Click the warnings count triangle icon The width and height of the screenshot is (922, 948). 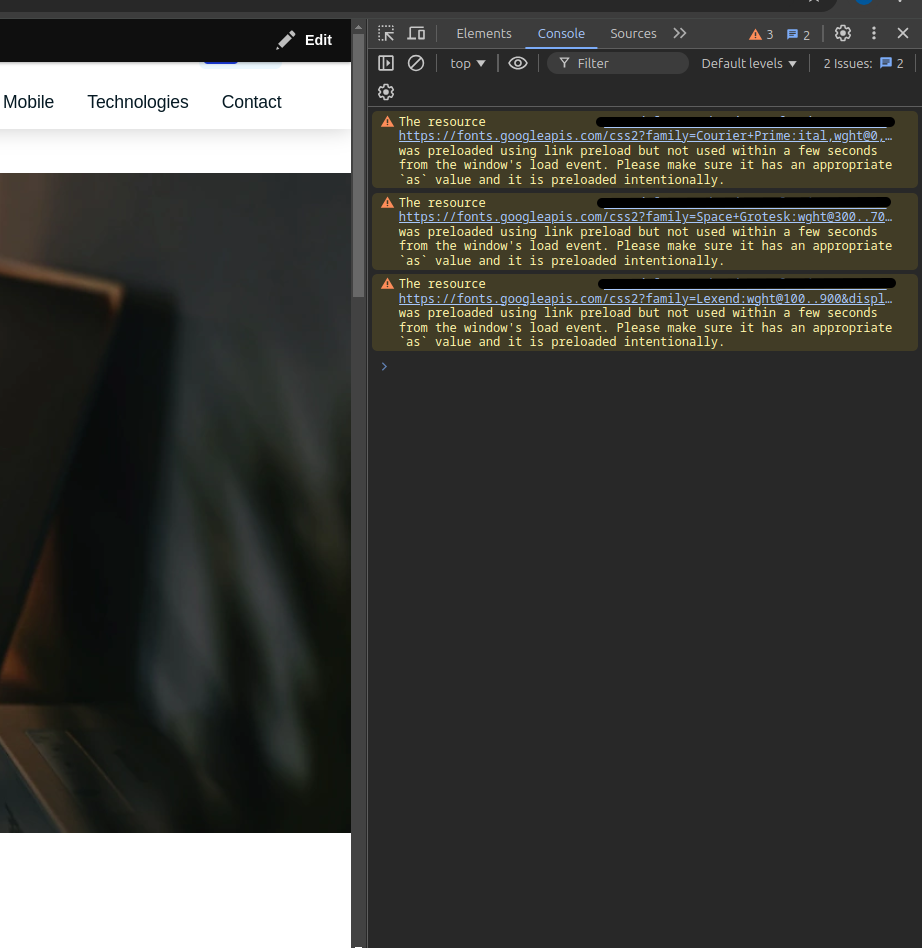click(761, 34)
